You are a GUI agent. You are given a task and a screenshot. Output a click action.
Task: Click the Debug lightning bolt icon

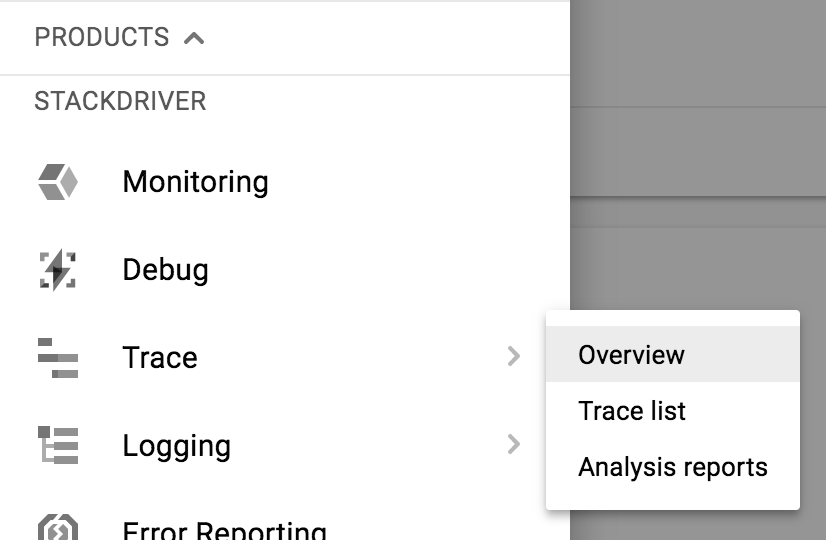click(57, 270)
